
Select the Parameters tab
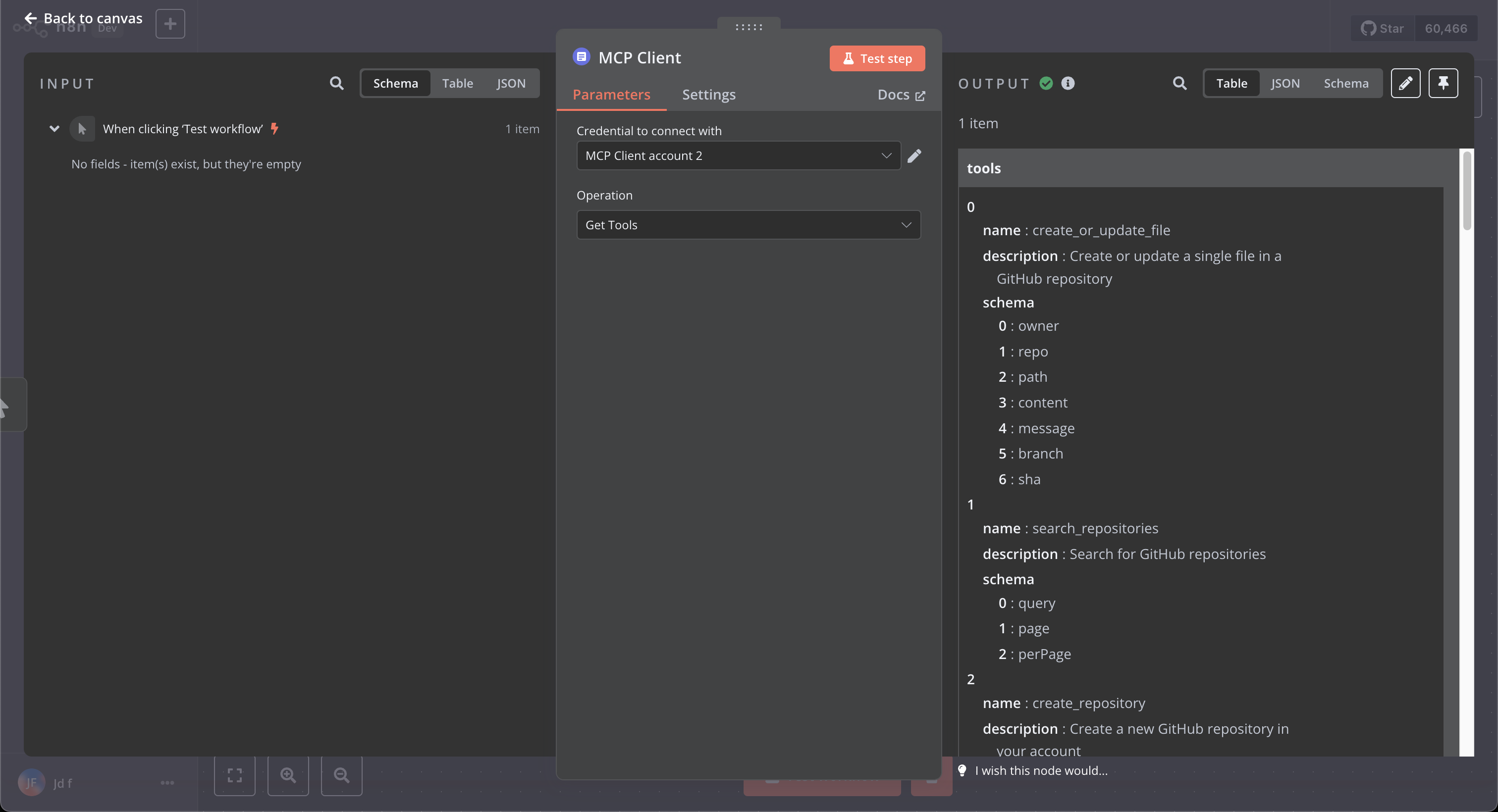tap(611, 94)
